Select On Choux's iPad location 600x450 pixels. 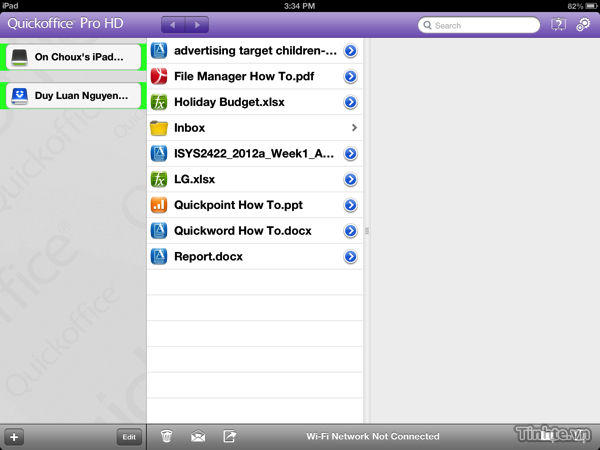coord(72,58)
